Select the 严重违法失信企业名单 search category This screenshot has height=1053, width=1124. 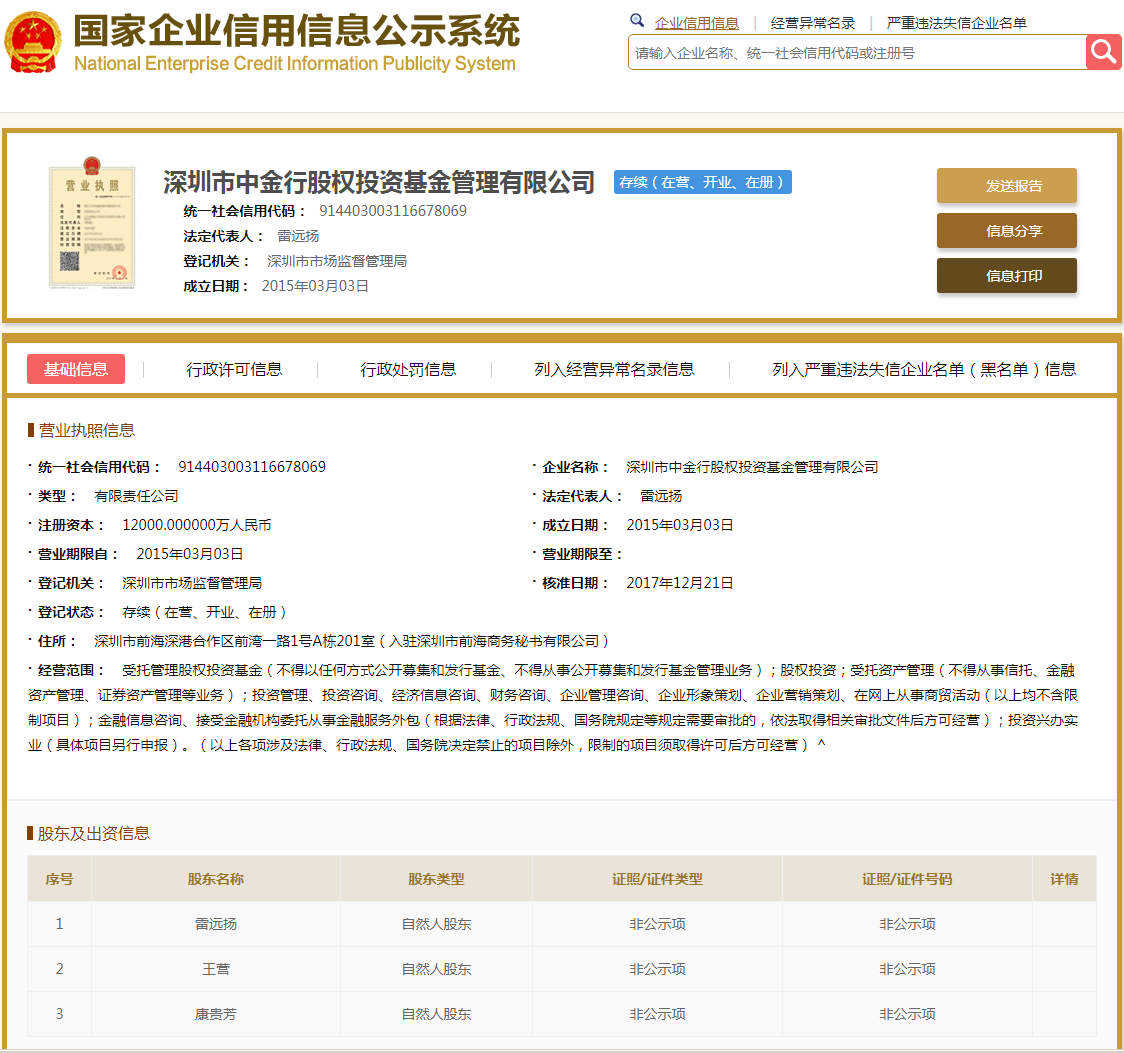click(x=956, y=23)
